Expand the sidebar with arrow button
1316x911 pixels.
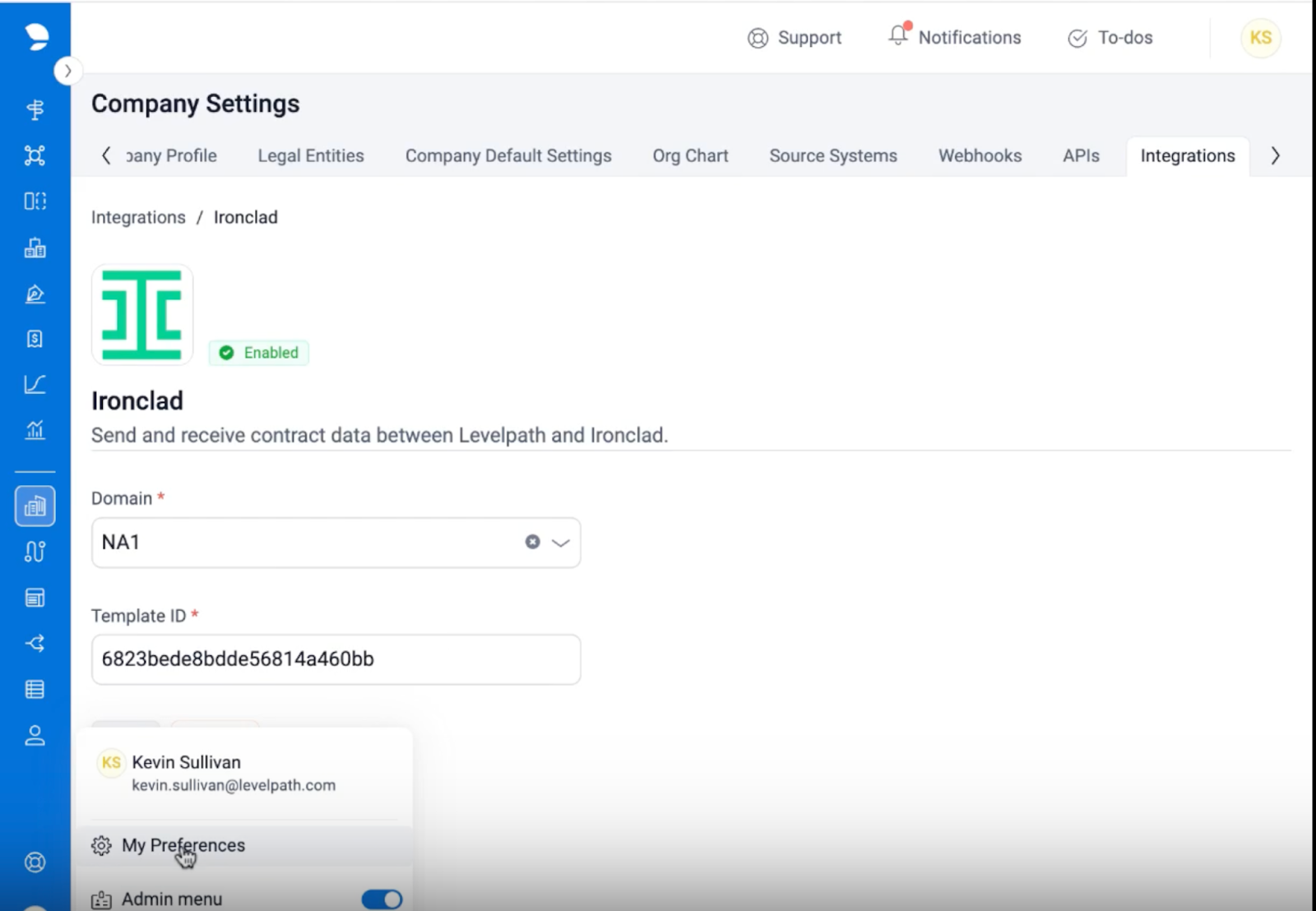pyautogui.click(x=67, y=72)
